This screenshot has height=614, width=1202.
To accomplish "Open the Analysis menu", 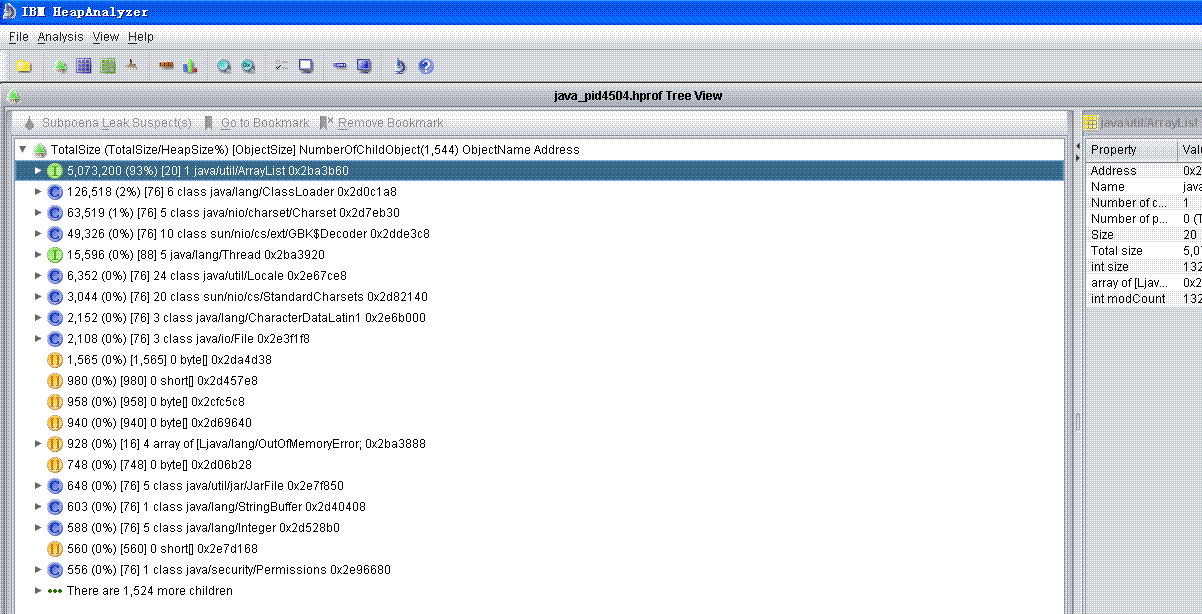I will coord(61,37).
